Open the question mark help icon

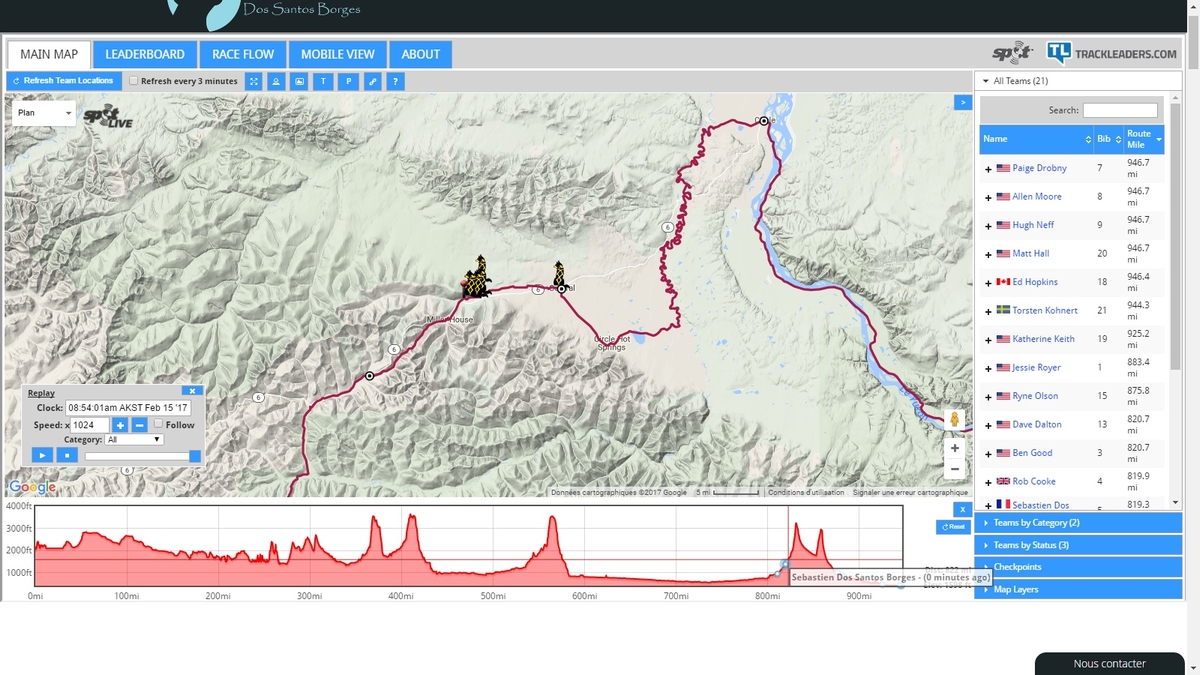click(x=396, y=81)
